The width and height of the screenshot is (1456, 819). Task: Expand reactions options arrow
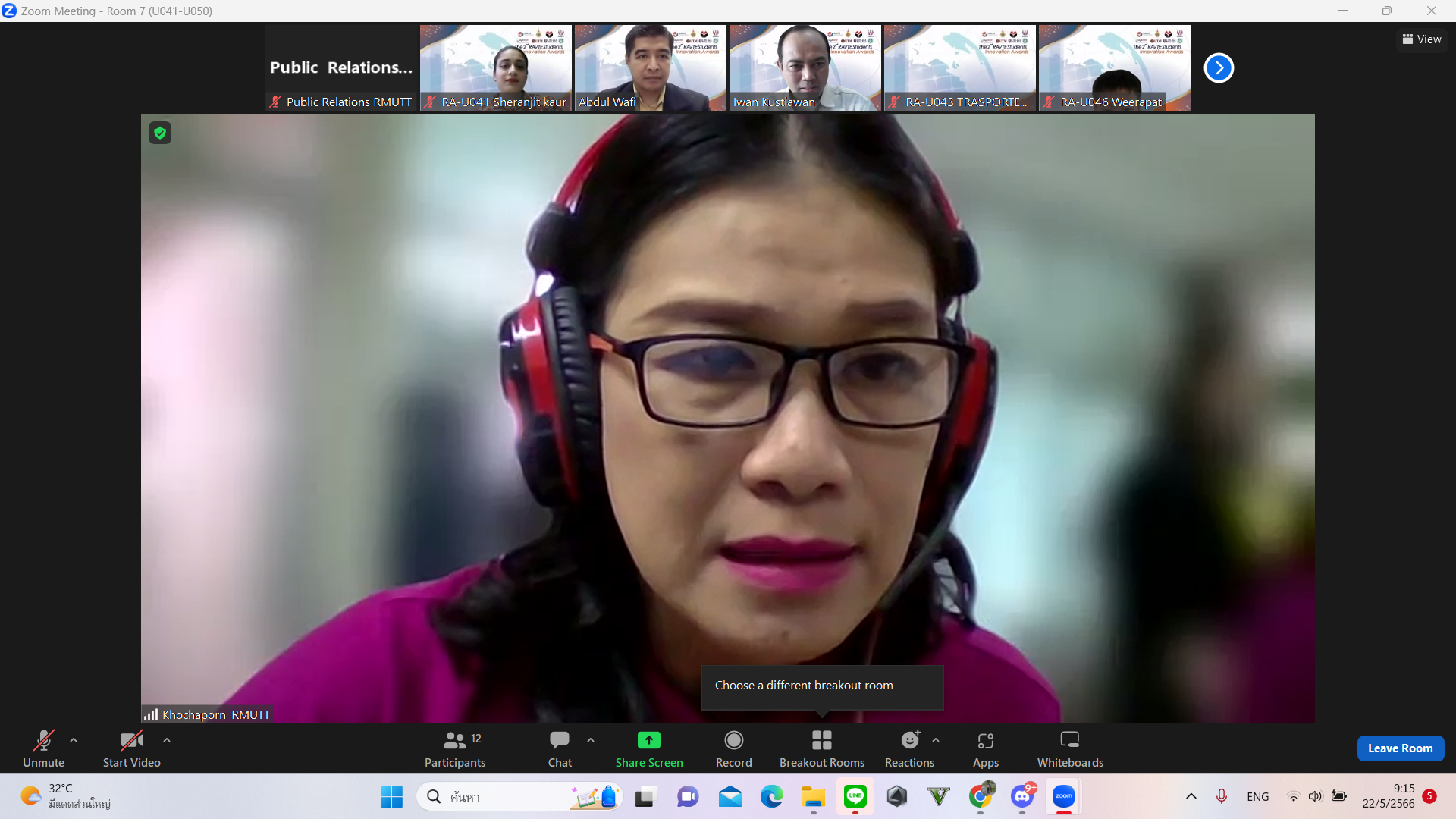(x=936, y=740)
